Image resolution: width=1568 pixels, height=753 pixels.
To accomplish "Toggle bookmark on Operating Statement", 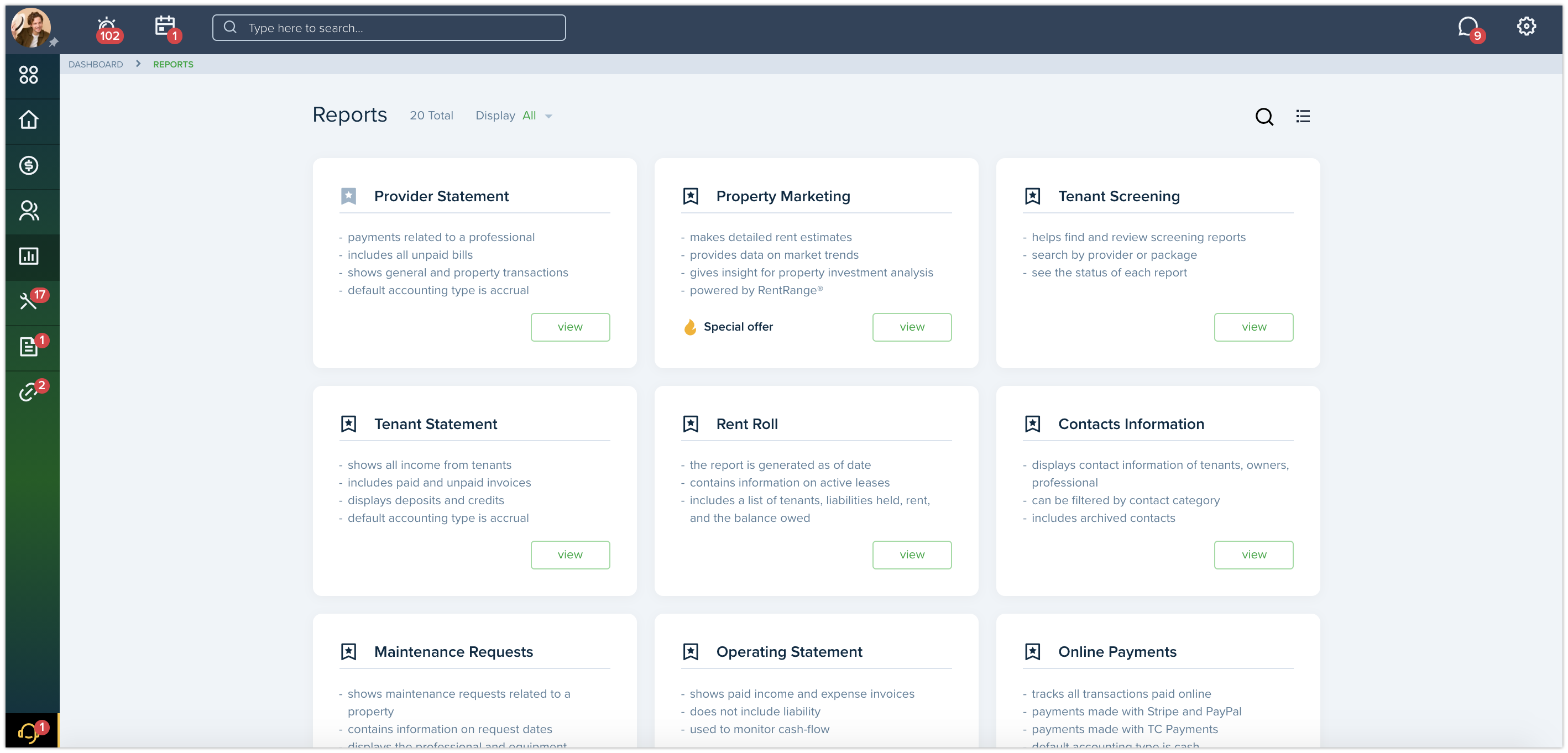I will 691,651.
